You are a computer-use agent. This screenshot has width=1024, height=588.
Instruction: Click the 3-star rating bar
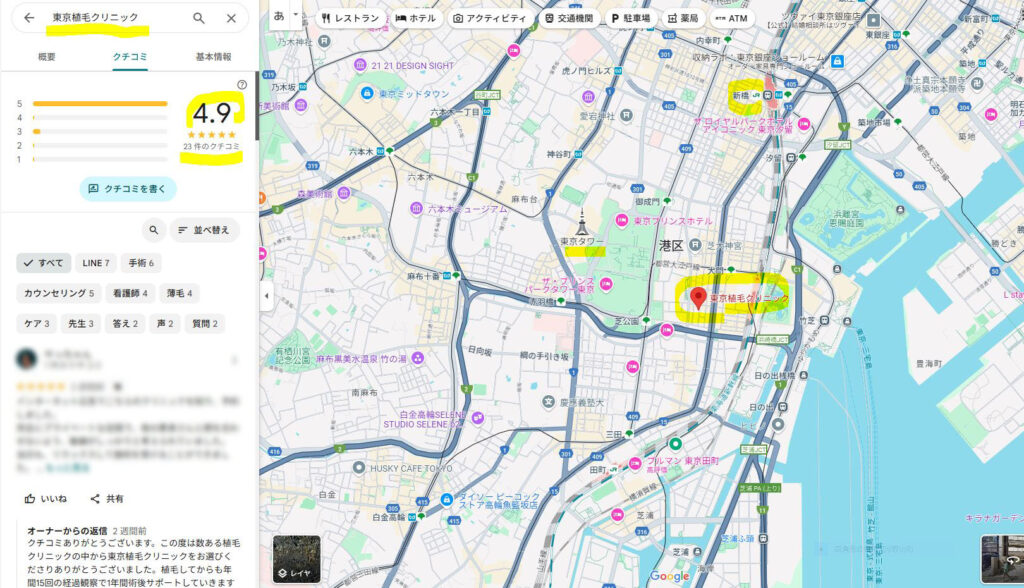[x=100, y=131]
